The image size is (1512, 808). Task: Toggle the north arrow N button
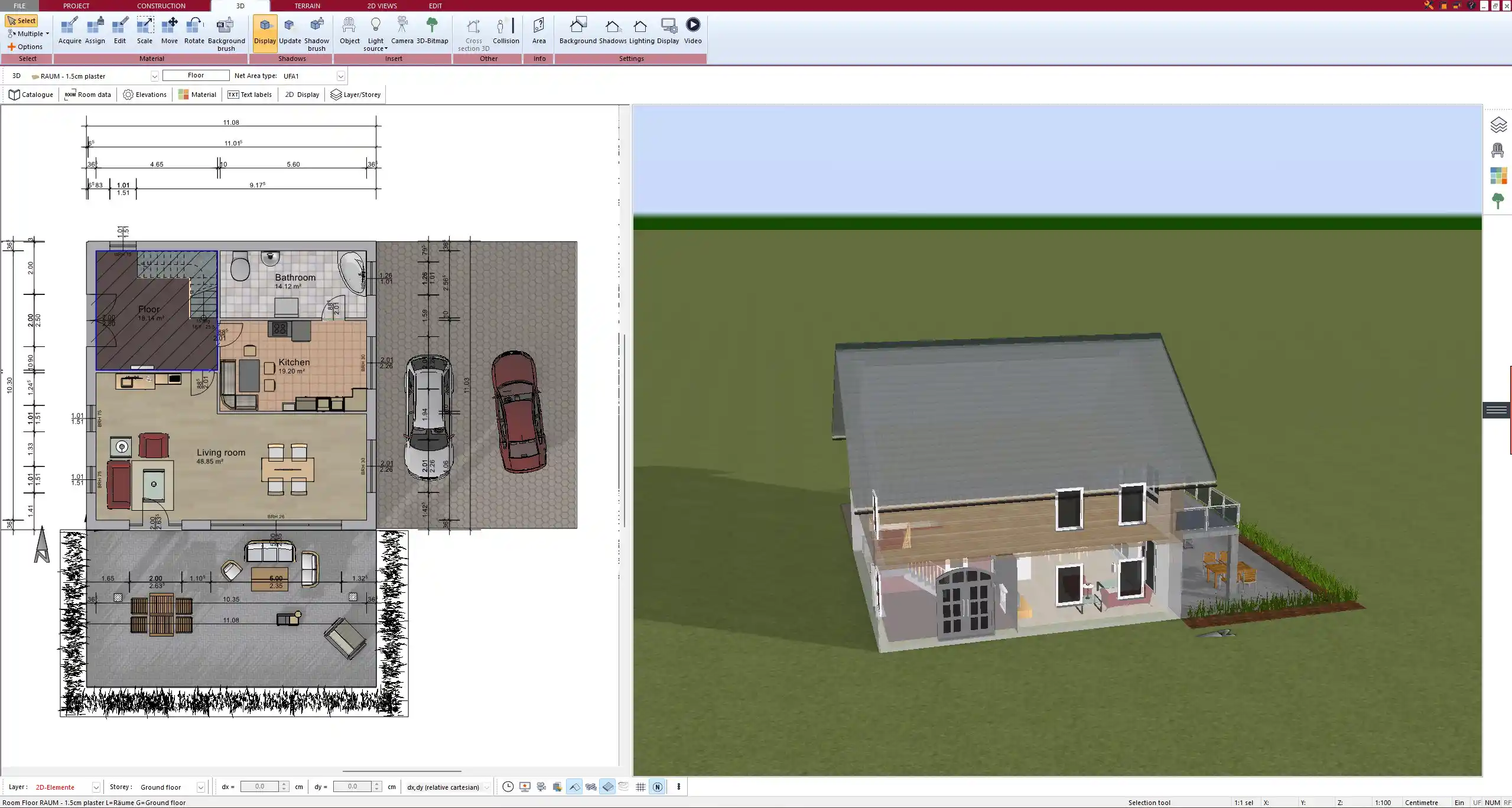click(657, 787)
